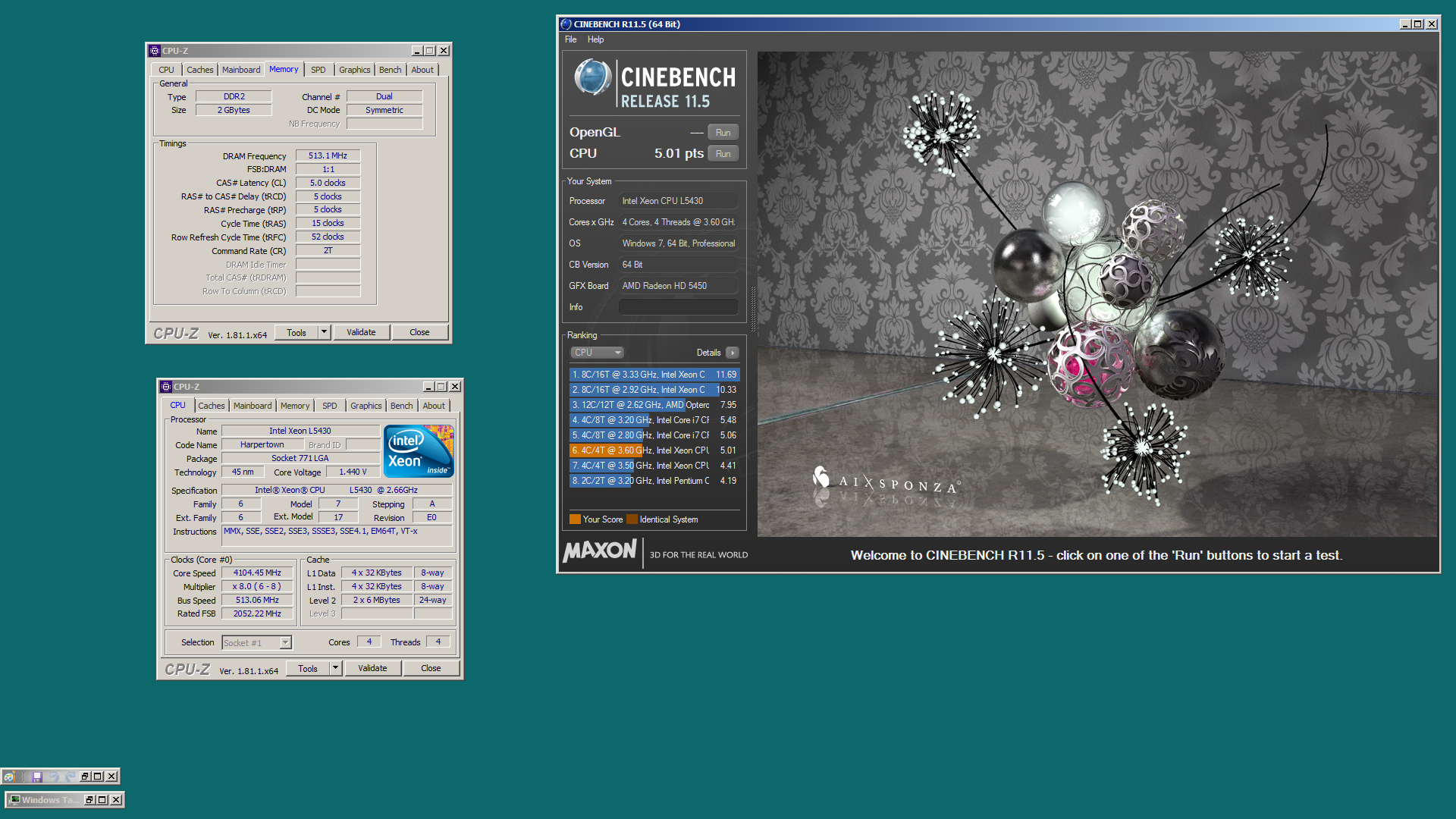The width and height of the screenshot is (1456, 819).
Task: Select ranking row 1 scoring 11.69
Action: pos(654,375)
